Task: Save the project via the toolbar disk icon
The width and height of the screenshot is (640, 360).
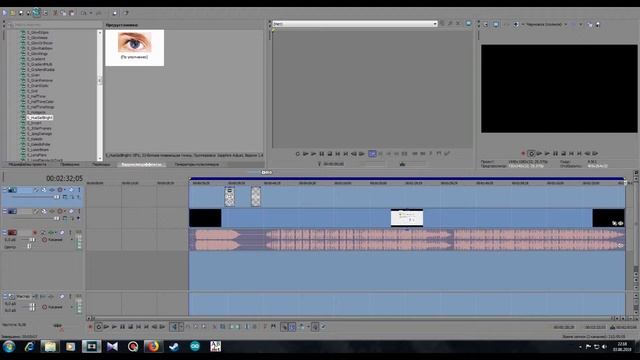Action: click(x=21, y=13)
